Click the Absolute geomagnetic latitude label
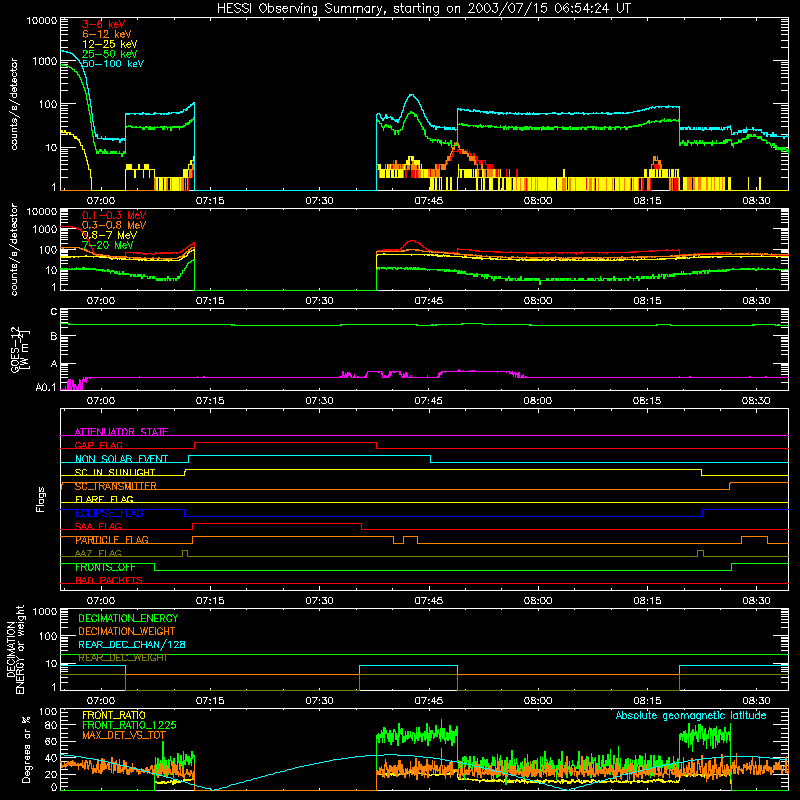 (x=691, y=715)
